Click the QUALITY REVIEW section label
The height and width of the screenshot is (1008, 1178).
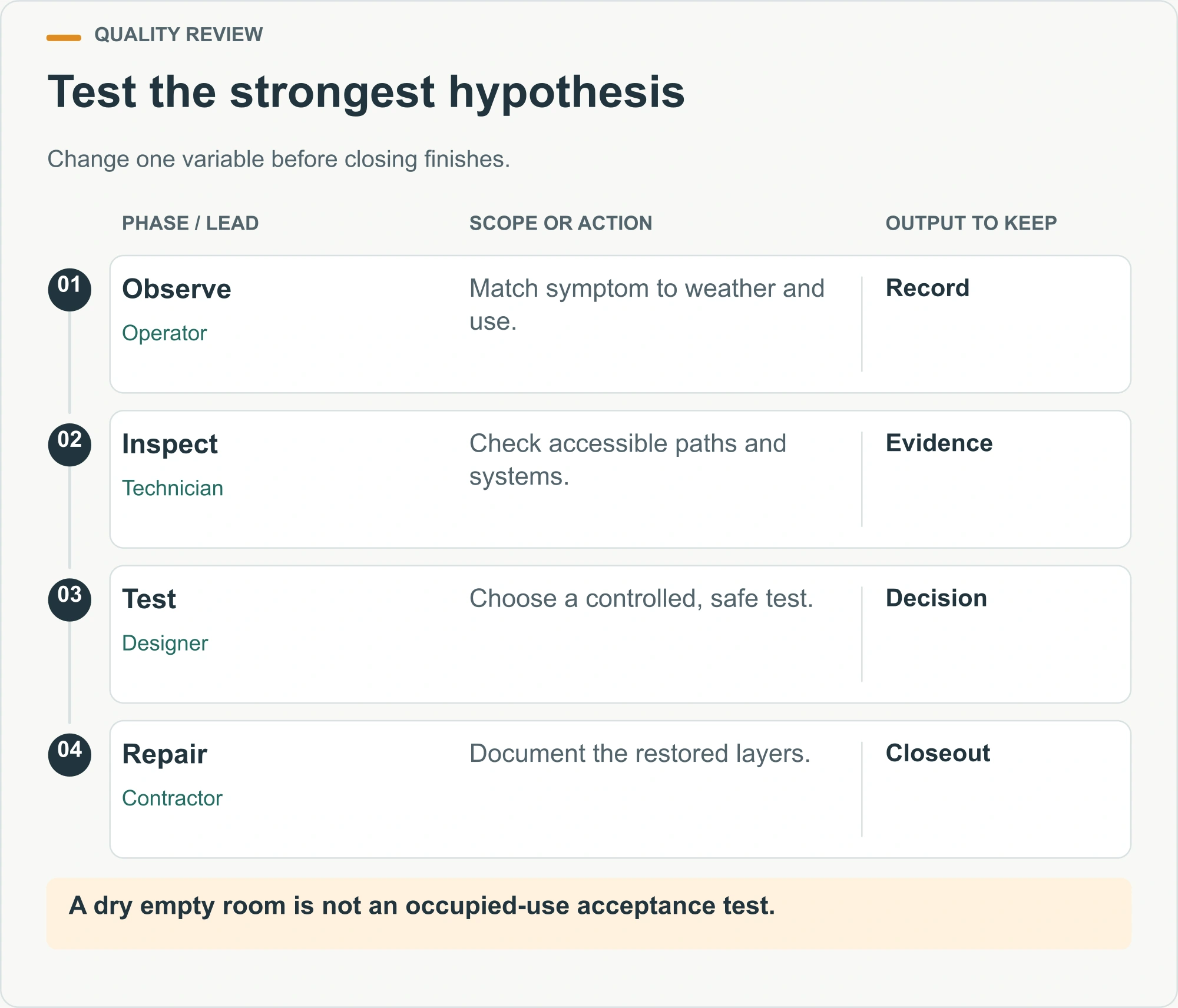[x=178, y=35]
